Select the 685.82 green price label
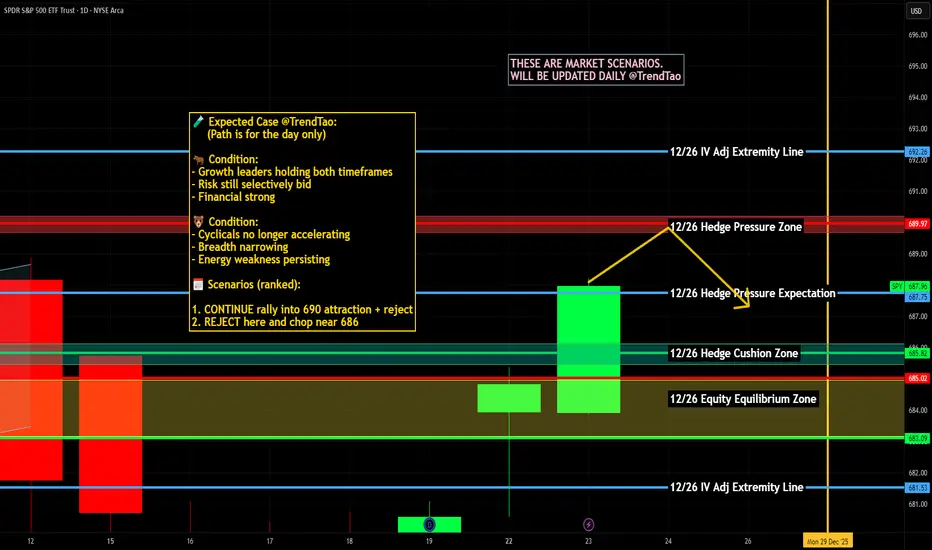 tap(917, 353)
